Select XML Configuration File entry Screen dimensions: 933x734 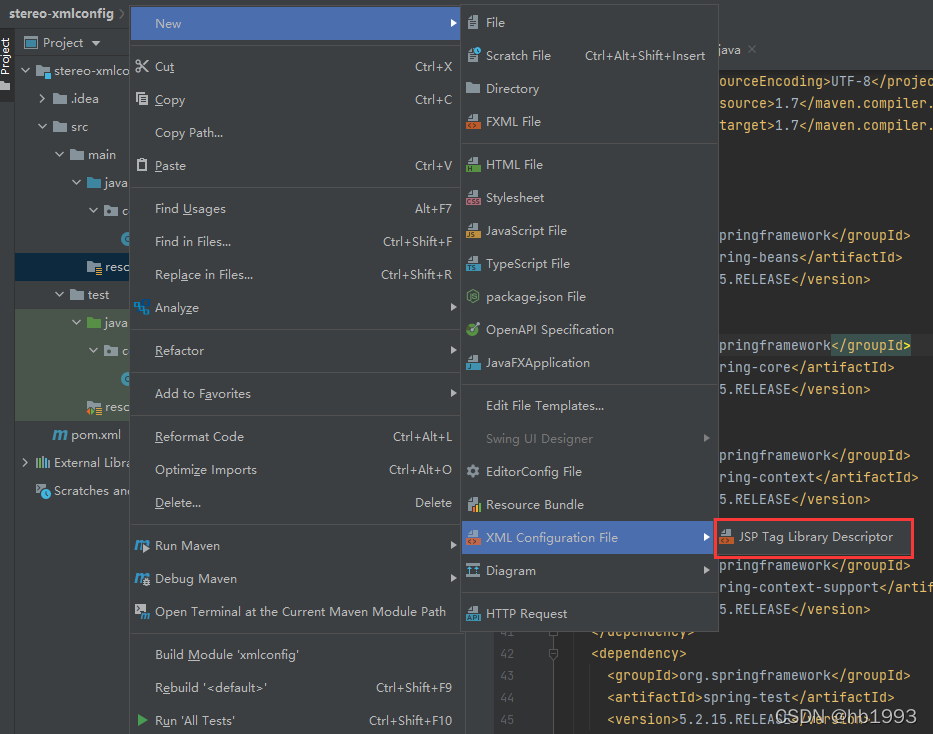588,538
